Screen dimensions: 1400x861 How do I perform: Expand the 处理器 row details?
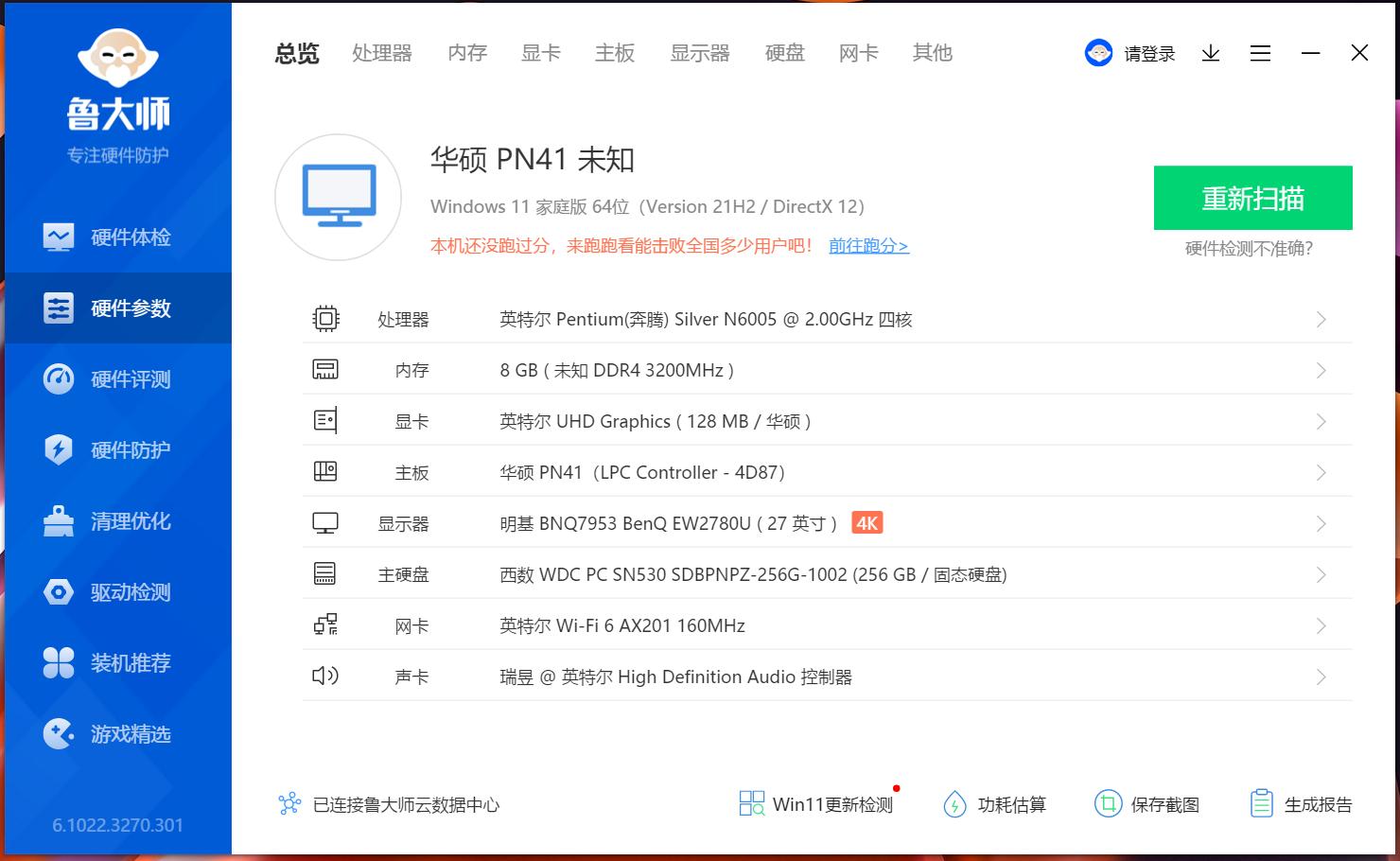click(1321, 319)
